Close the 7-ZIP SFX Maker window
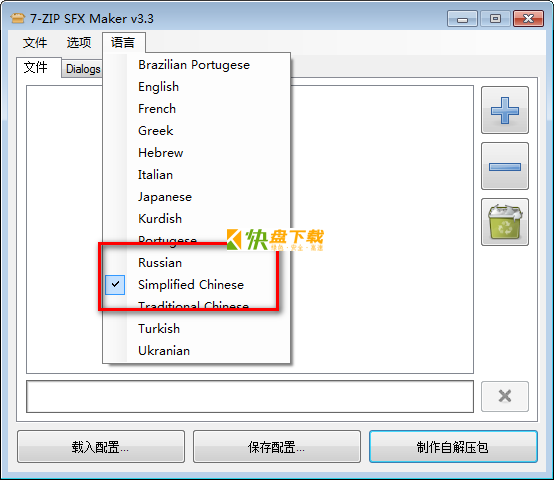This screenshot has width=554, height=480. pos(528,19)
